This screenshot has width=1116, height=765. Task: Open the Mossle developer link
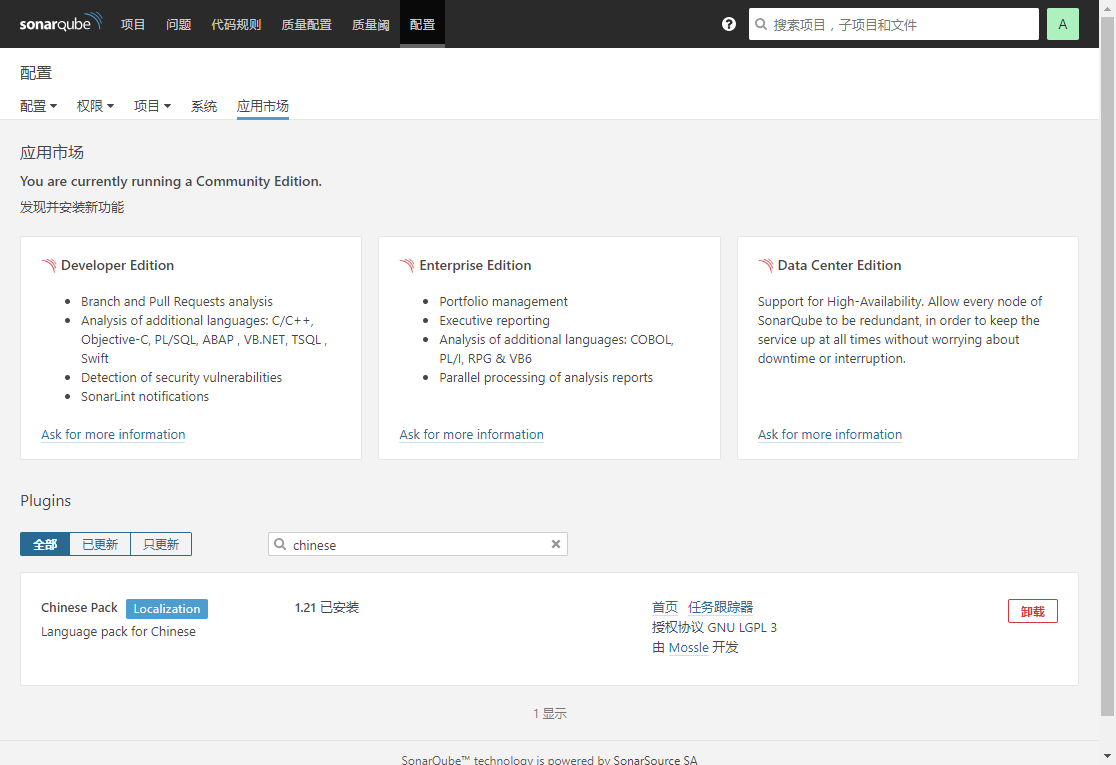coord(688,648)
